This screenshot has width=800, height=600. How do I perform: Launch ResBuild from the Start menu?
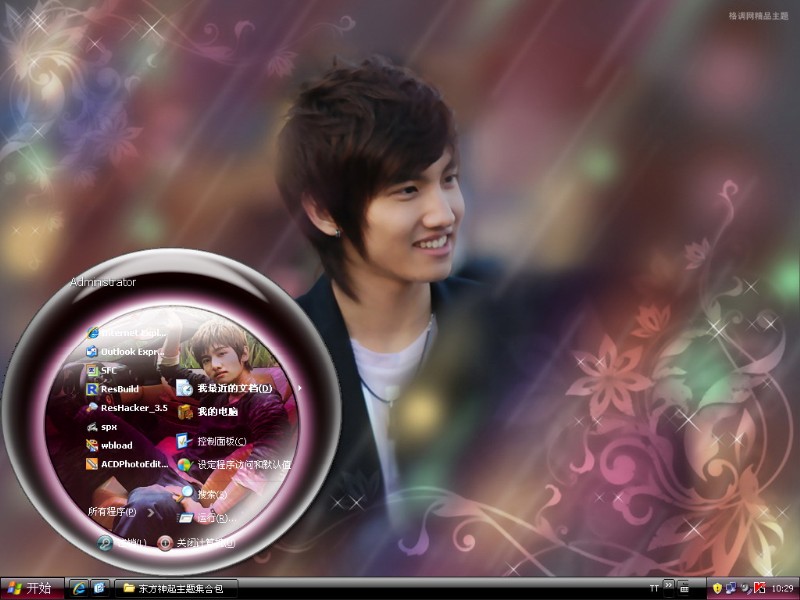(x=118, y=389)
